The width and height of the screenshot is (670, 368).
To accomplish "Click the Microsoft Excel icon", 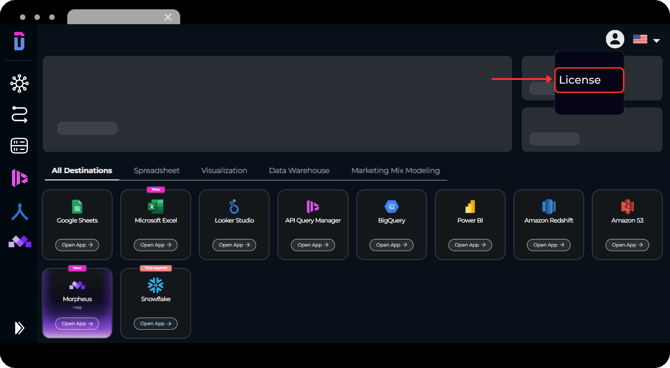I will 156,207.
